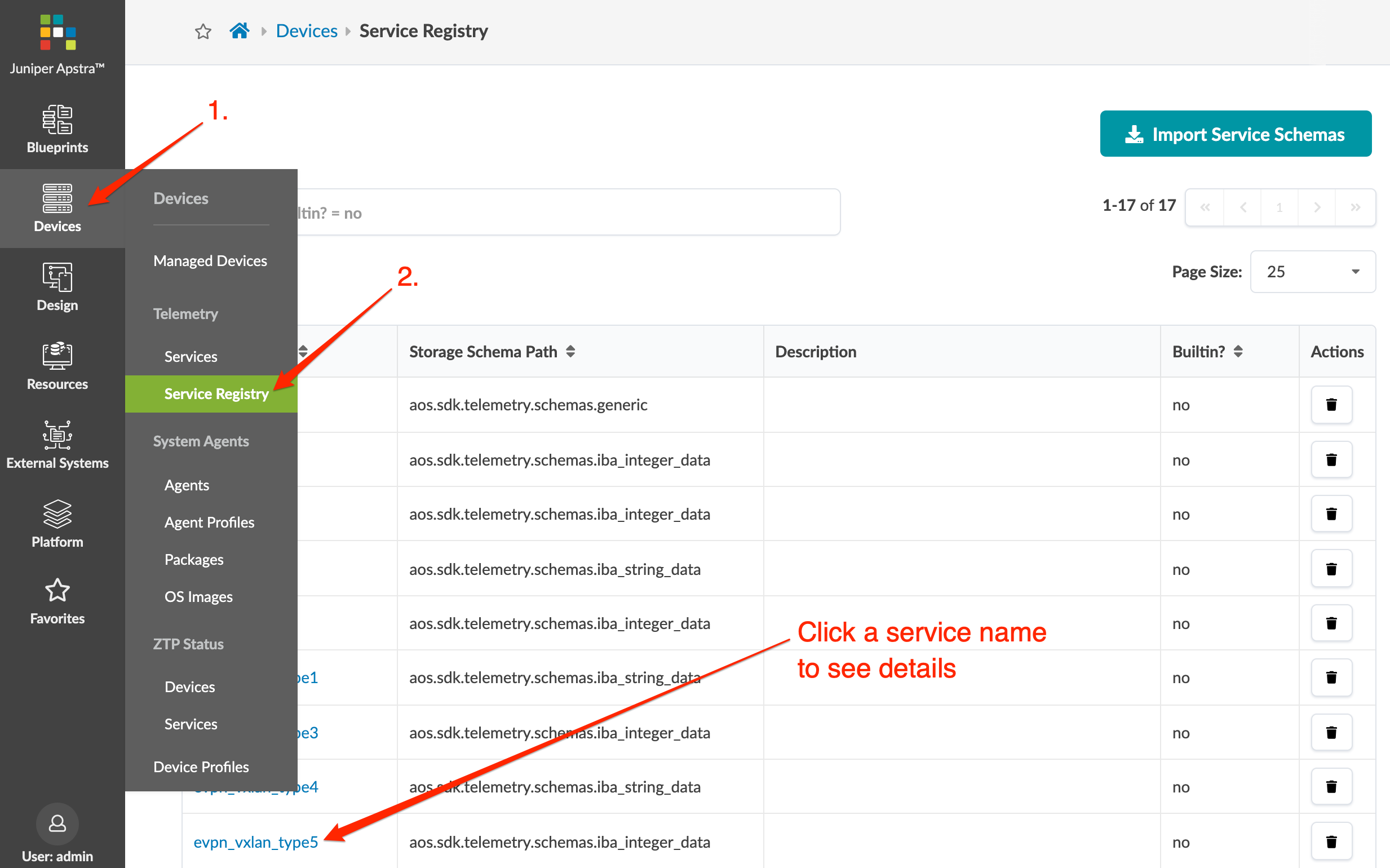The width and height of the screenshot is (1390, 868).
Task: Click the Devices breadcrumb link
Action: (x=306, y=31)
